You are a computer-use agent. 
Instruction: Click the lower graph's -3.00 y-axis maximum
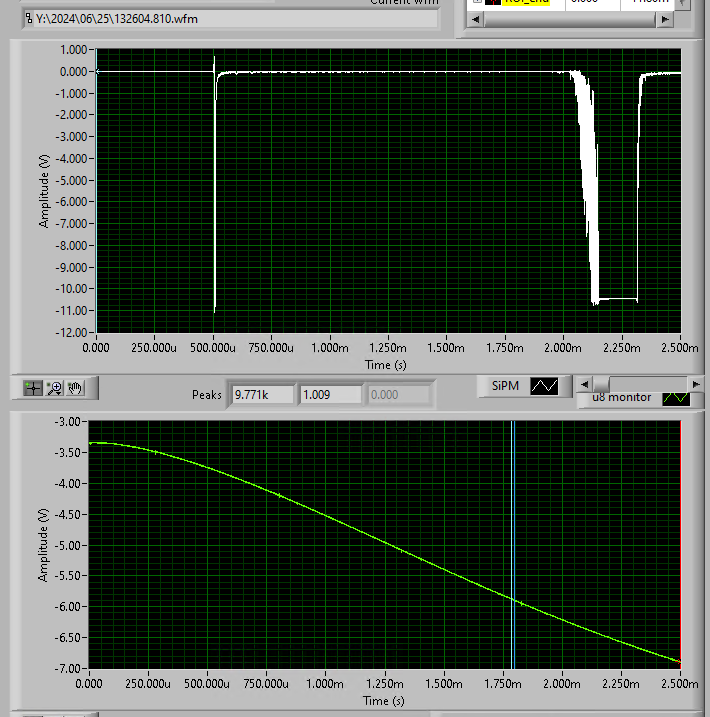[68, 421]
